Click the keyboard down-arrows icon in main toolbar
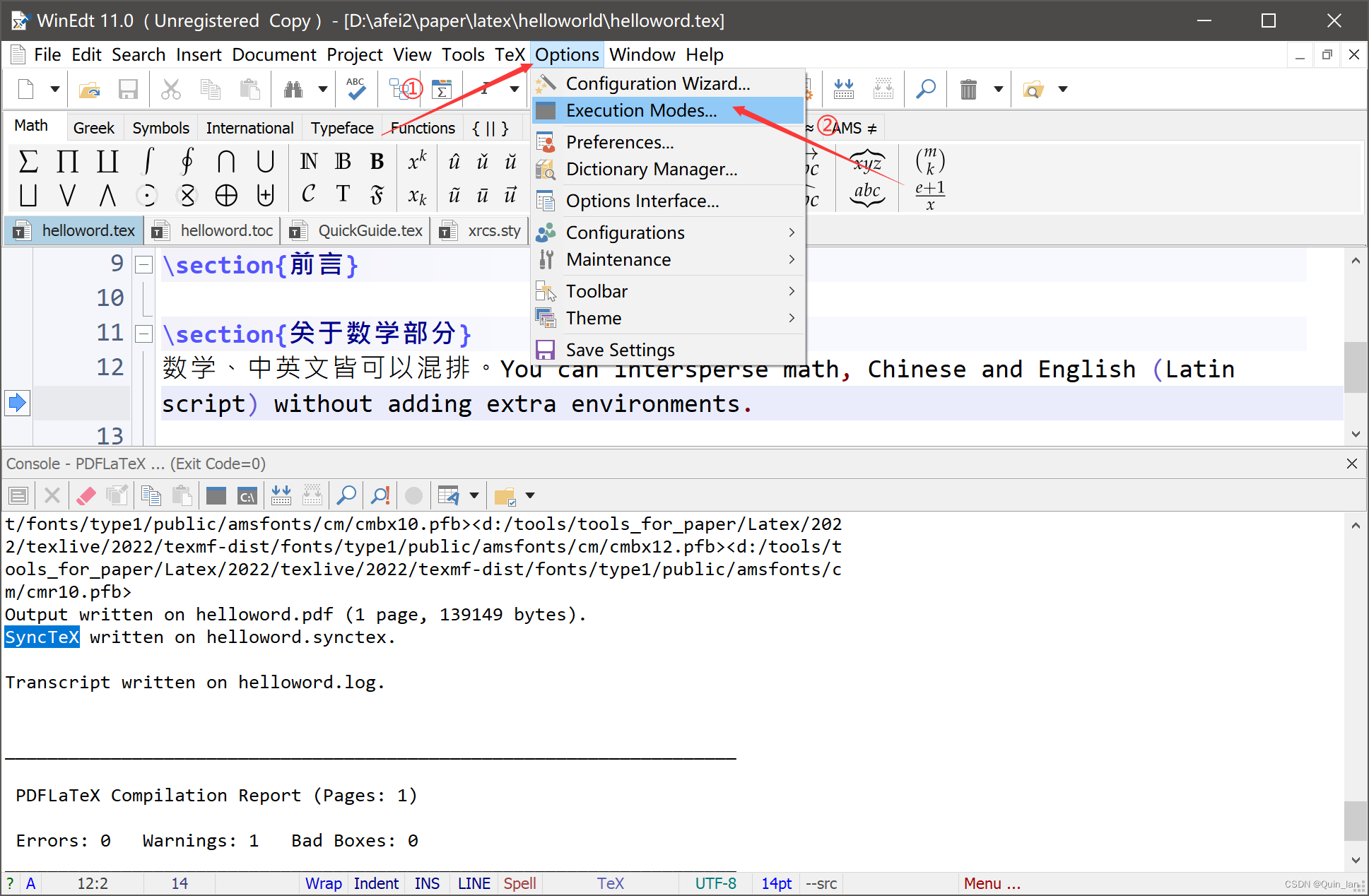 pyautogui.click(x=844, y=89)
